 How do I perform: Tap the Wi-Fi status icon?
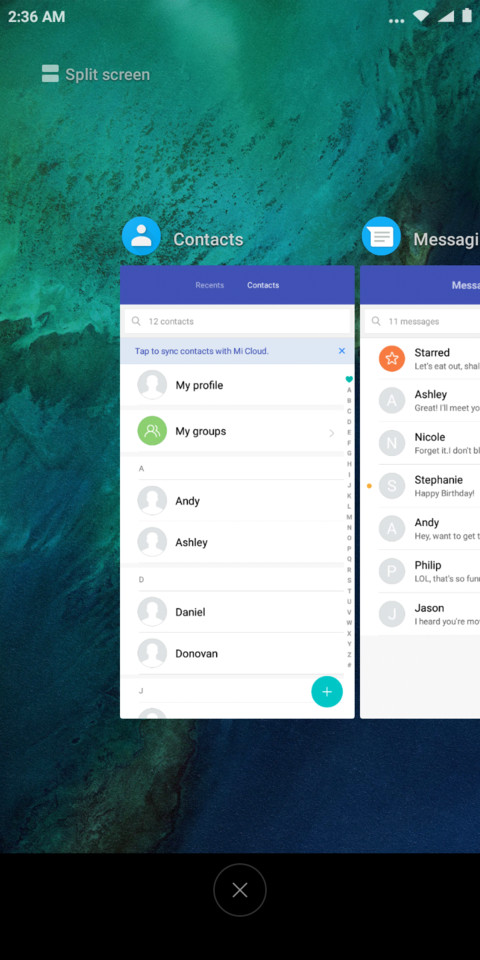(x=421, y=17)
